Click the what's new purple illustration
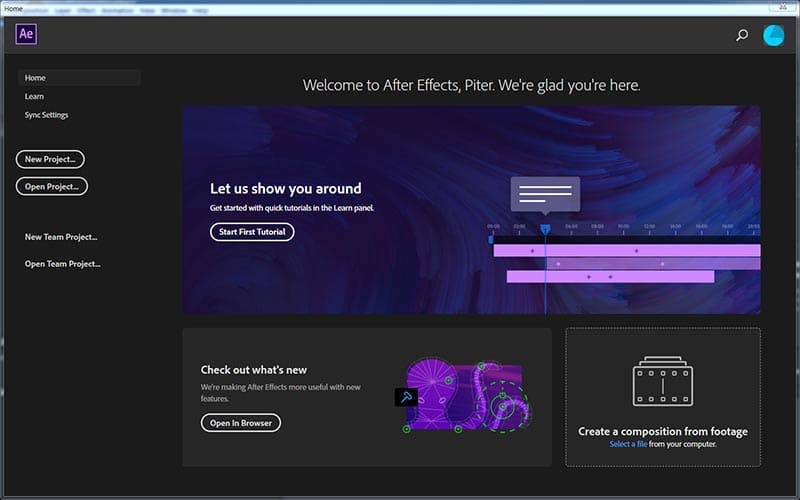This screenshot has height=500, width=800. tap(463, 396)
